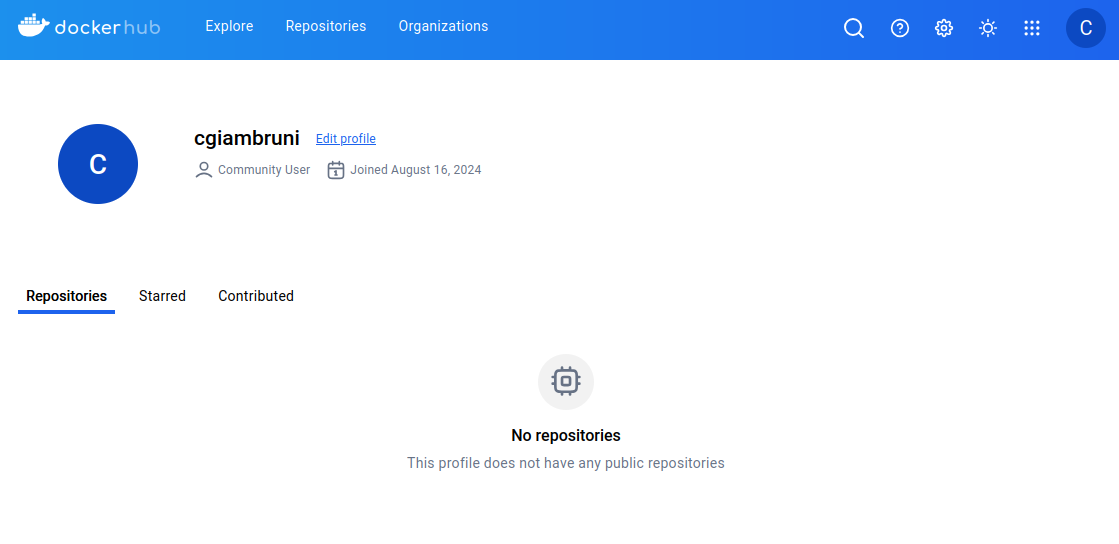
Task: Click the calendar icon beside join date
Action: click(336, 170)
